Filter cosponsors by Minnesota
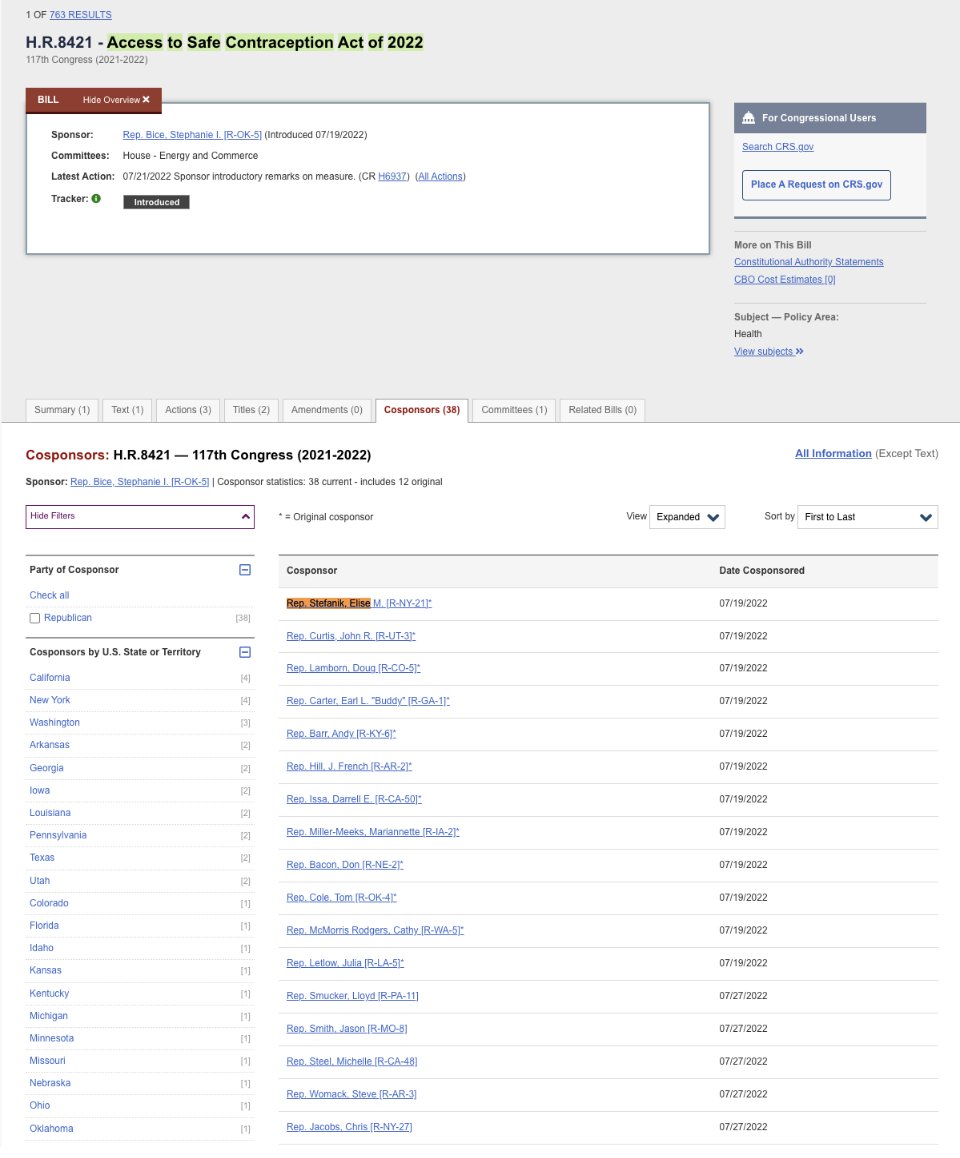 click(52, 1038)
